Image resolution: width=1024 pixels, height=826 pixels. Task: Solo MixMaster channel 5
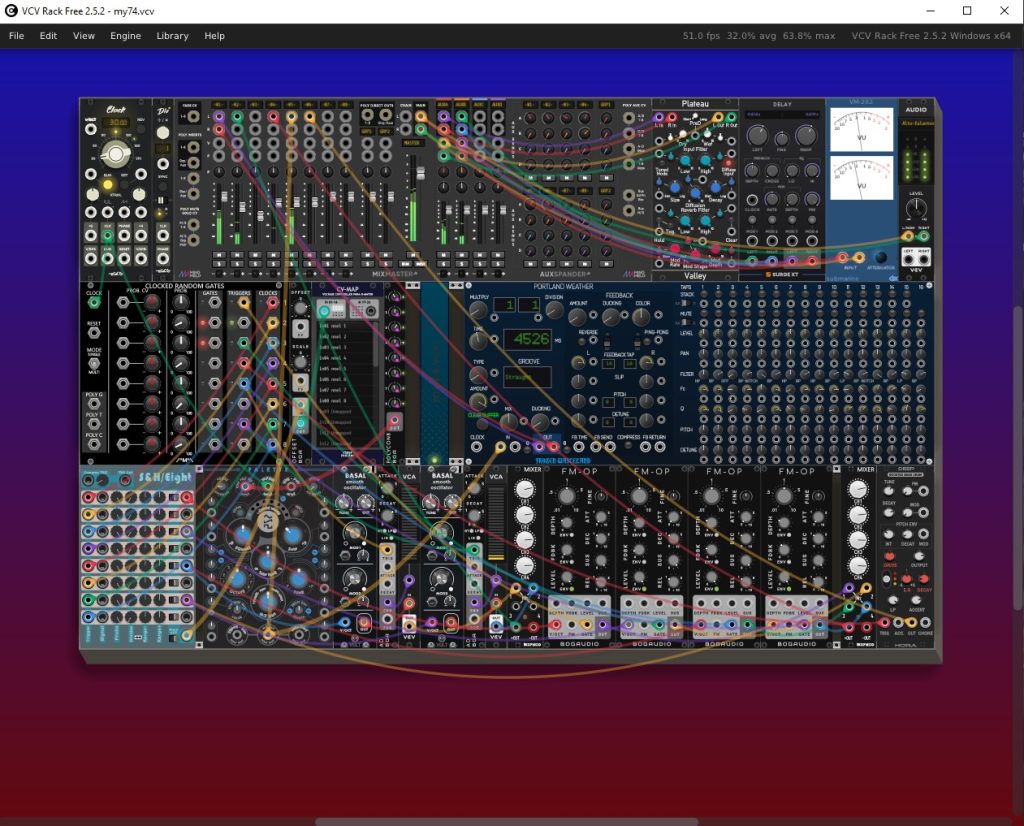coord(292,264)
